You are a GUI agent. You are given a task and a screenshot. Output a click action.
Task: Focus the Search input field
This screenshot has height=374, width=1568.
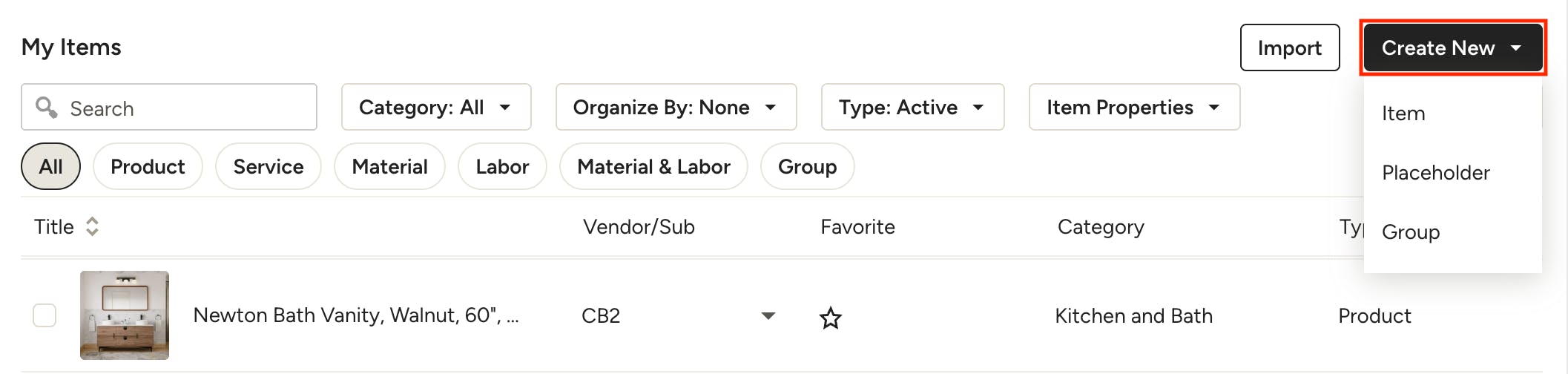185,108
